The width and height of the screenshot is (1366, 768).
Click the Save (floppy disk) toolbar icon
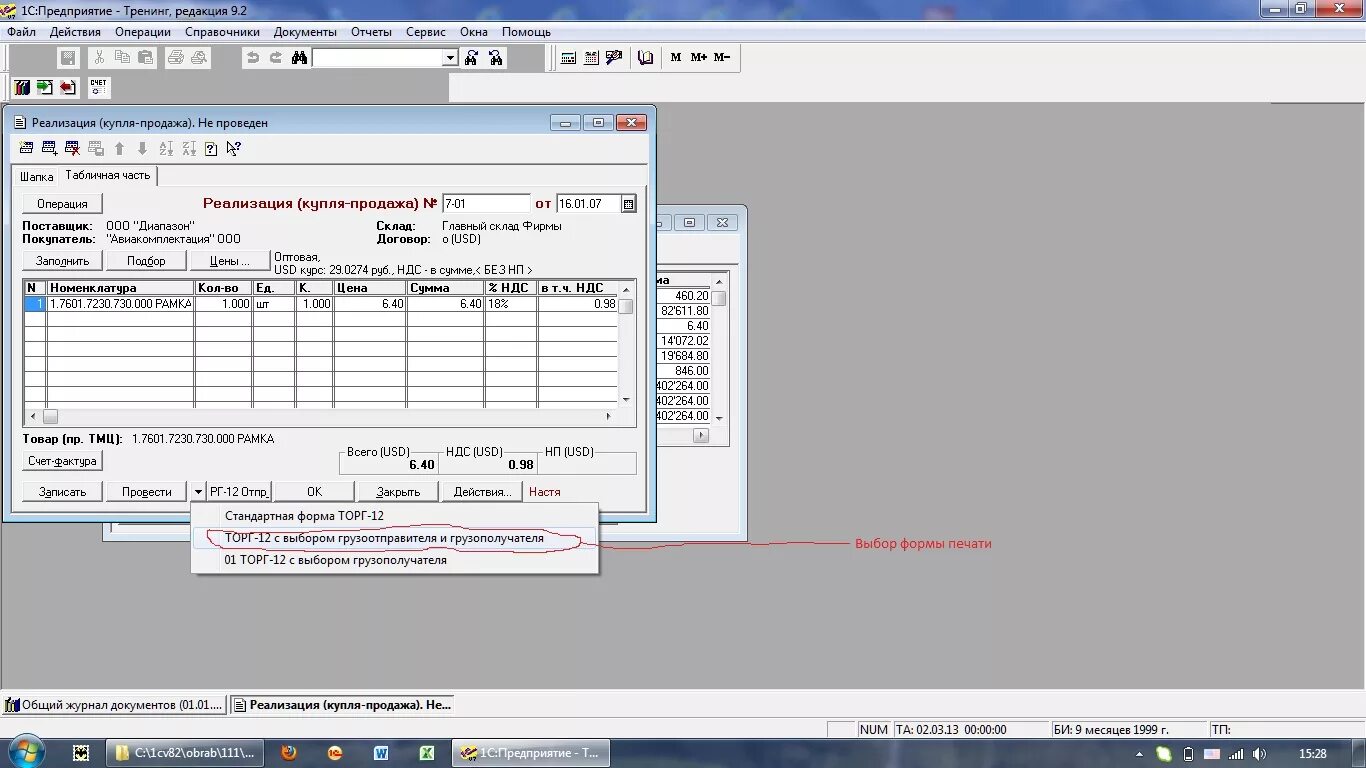point(68,58)
